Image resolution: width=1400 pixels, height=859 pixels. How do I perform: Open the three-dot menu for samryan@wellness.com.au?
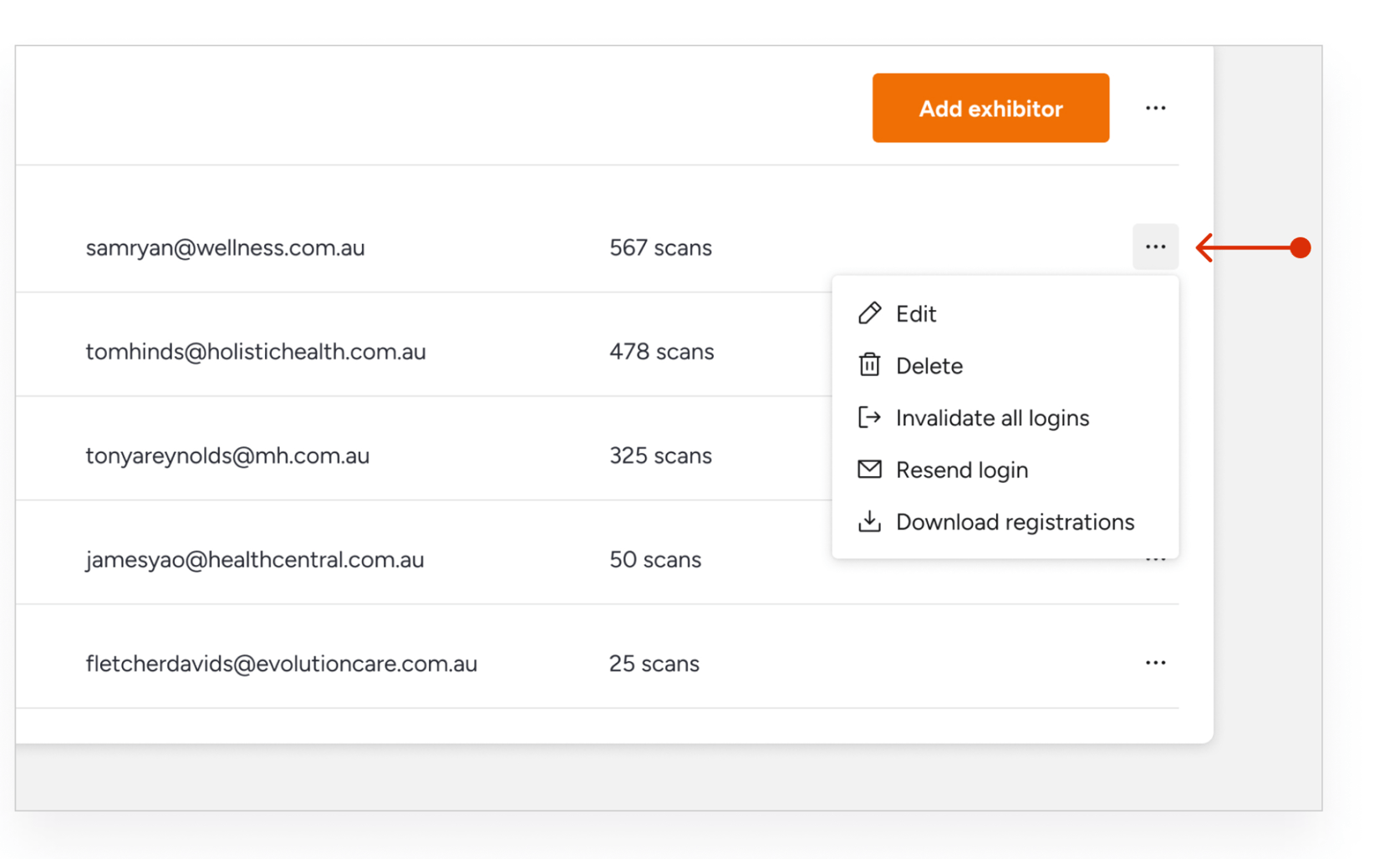pyautogui.click(x=1155, y=247)
